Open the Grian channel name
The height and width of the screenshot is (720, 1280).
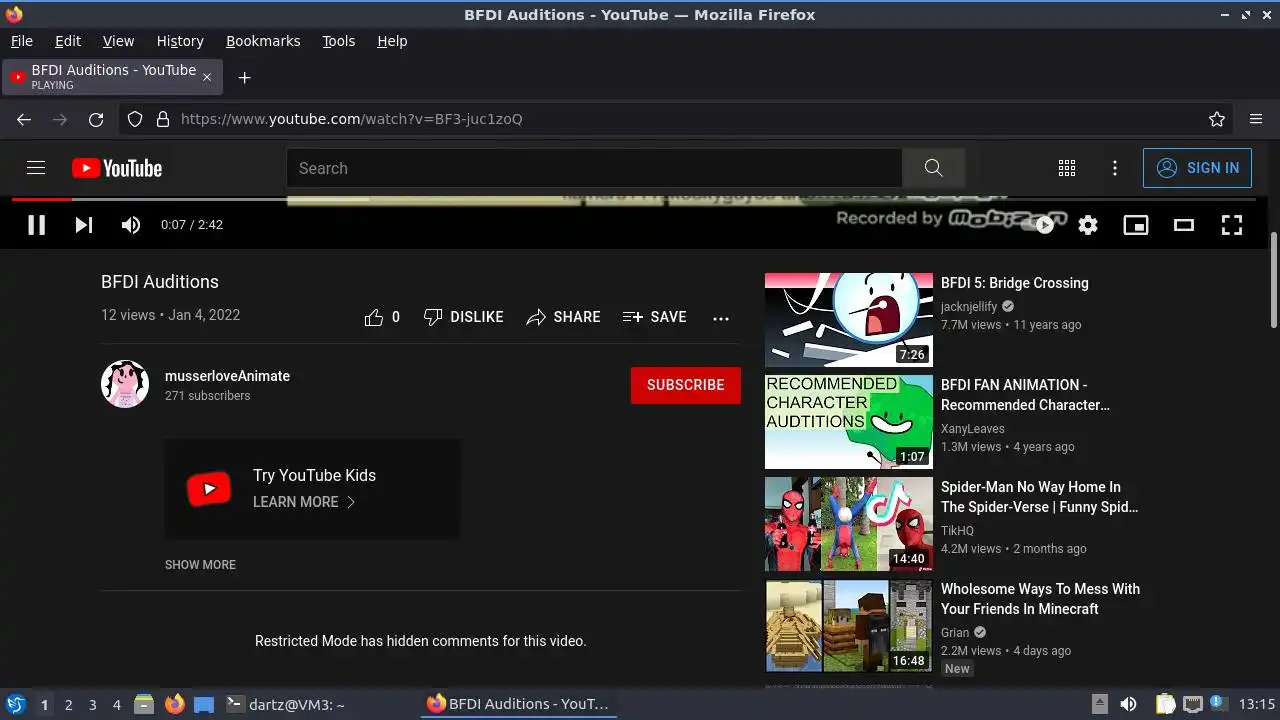click(x=955, y=633)
